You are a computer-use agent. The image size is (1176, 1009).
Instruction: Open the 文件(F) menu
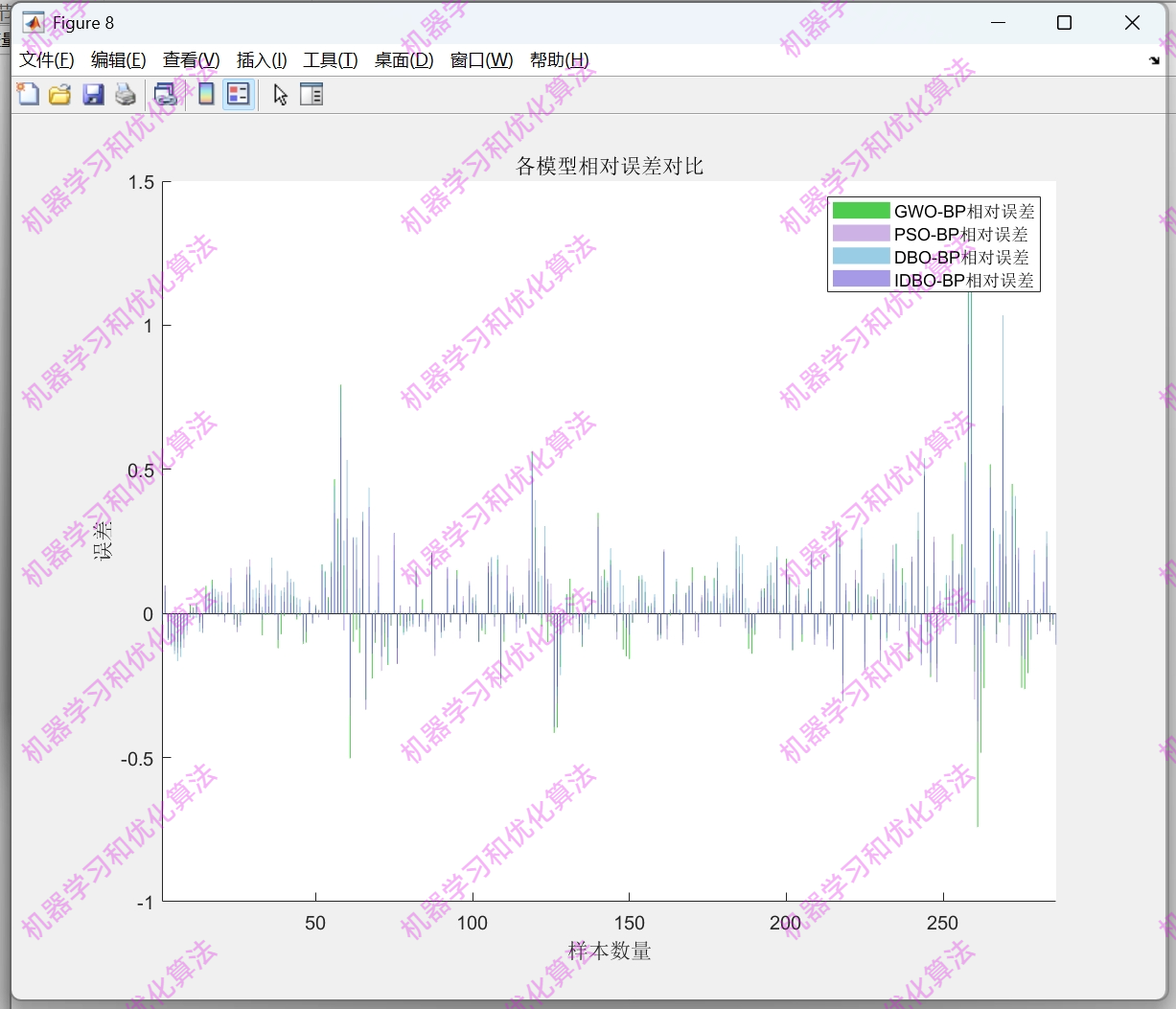click(47, 60)
